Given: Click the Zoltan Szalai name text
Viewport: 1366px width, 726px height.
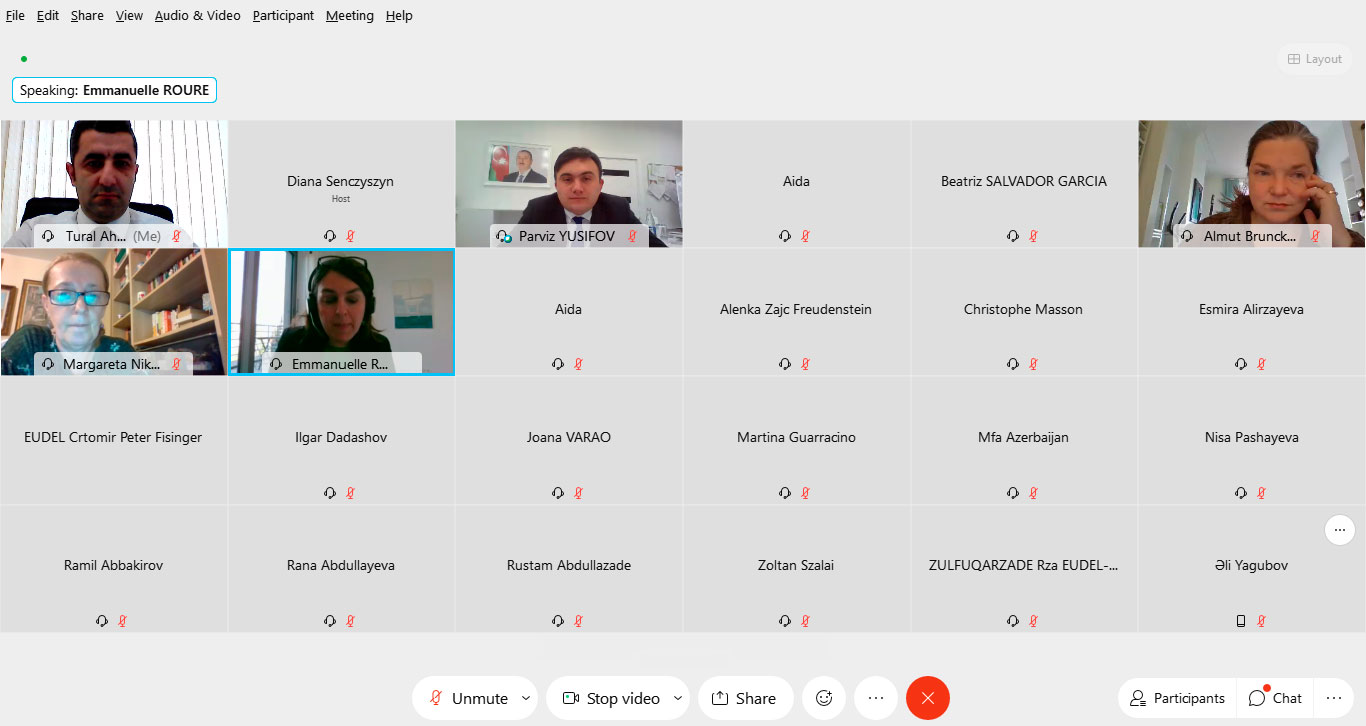Looking at the screenshot, I should (796, 565).
